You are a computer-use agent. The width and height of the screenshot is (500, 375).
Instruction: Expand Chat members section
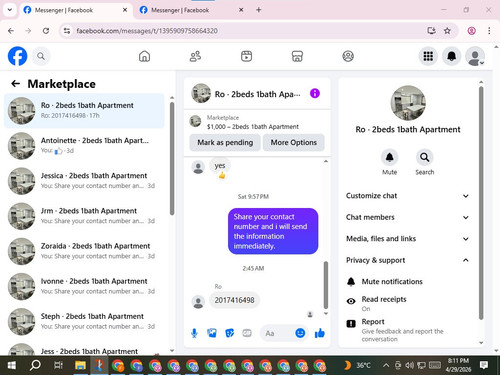point(407,217)
